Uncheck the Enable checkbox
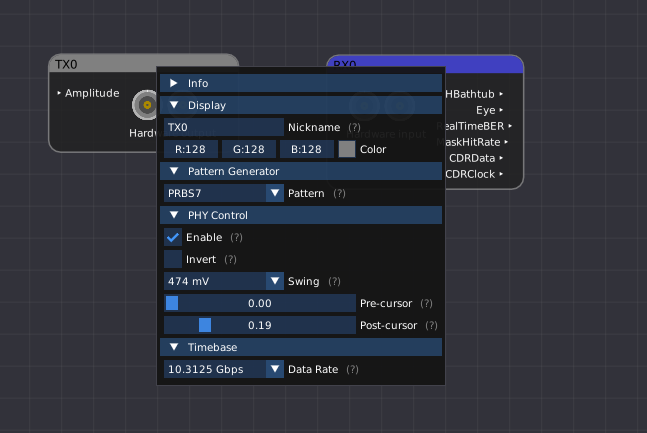The image size is (647, 433). pyautogui.click(x=173, y=237)
